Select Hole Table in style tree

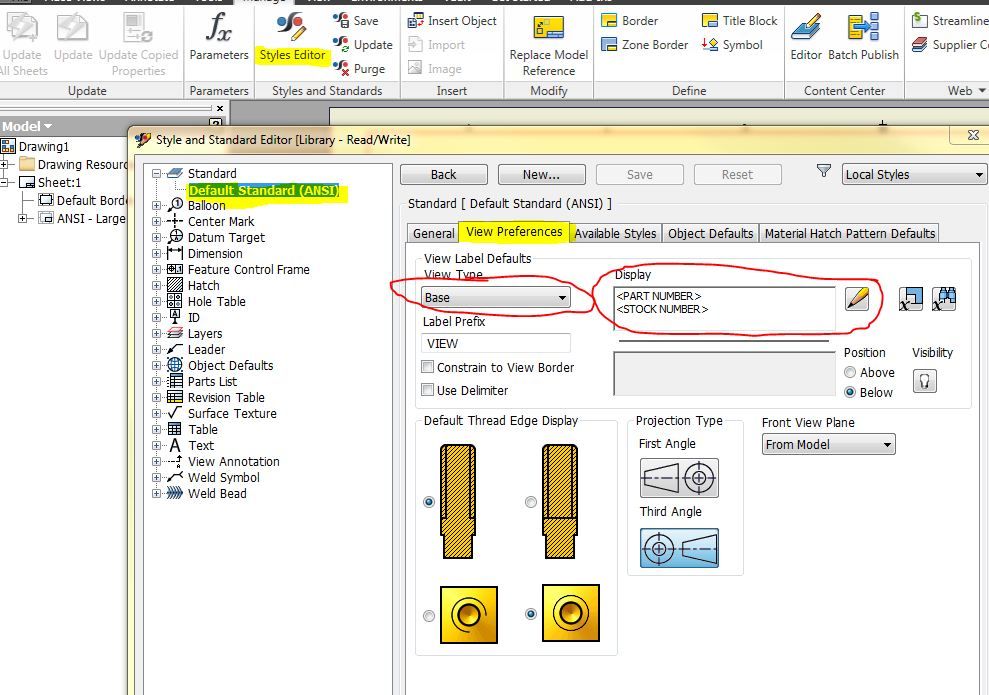click(216, 301)
